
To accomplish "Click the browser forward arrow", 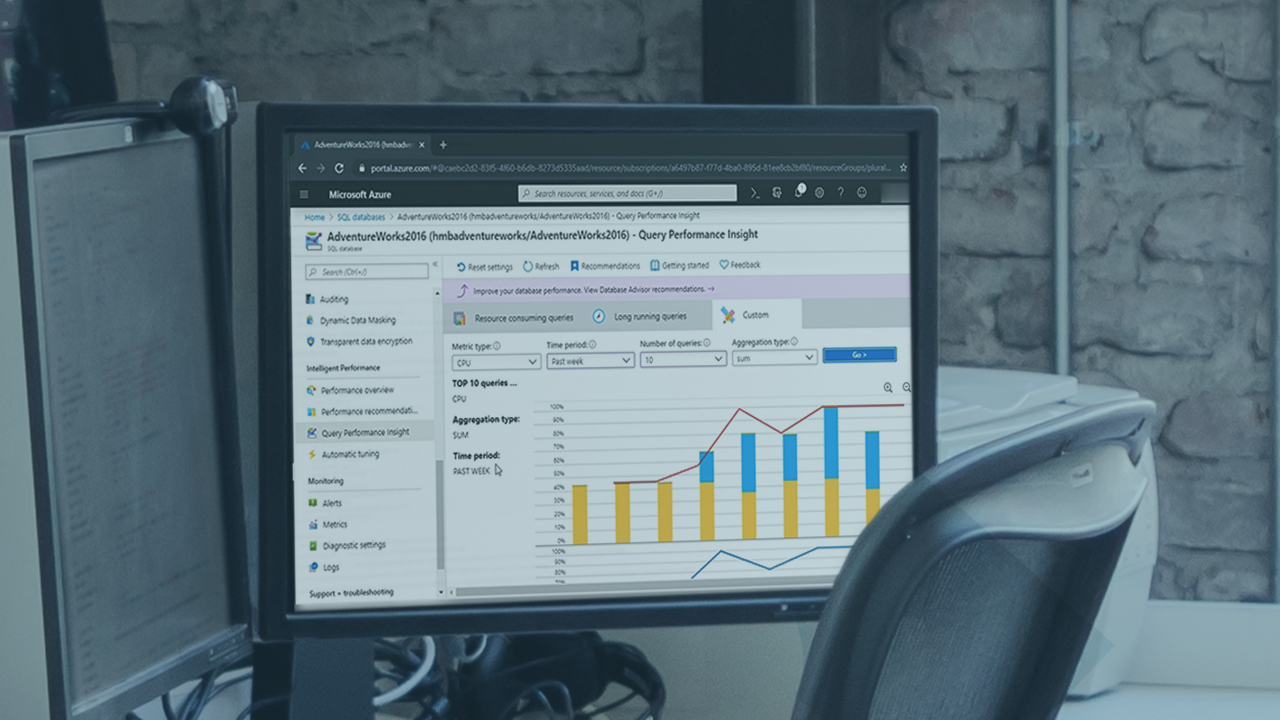I will [x=321, y=169].
